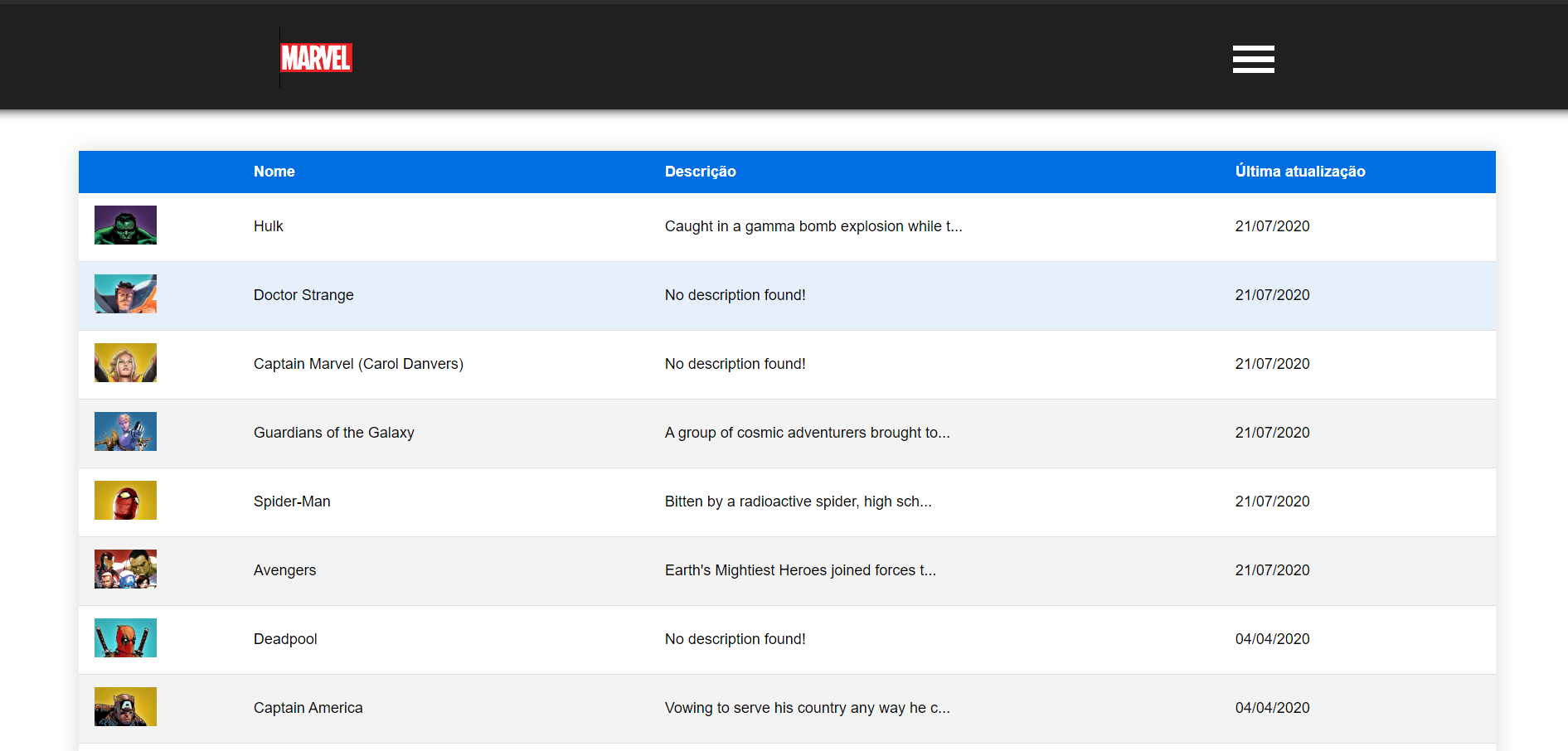
Task: Click Hulk's update date 21/07/2020
Action: click(x=1273, y=226)
